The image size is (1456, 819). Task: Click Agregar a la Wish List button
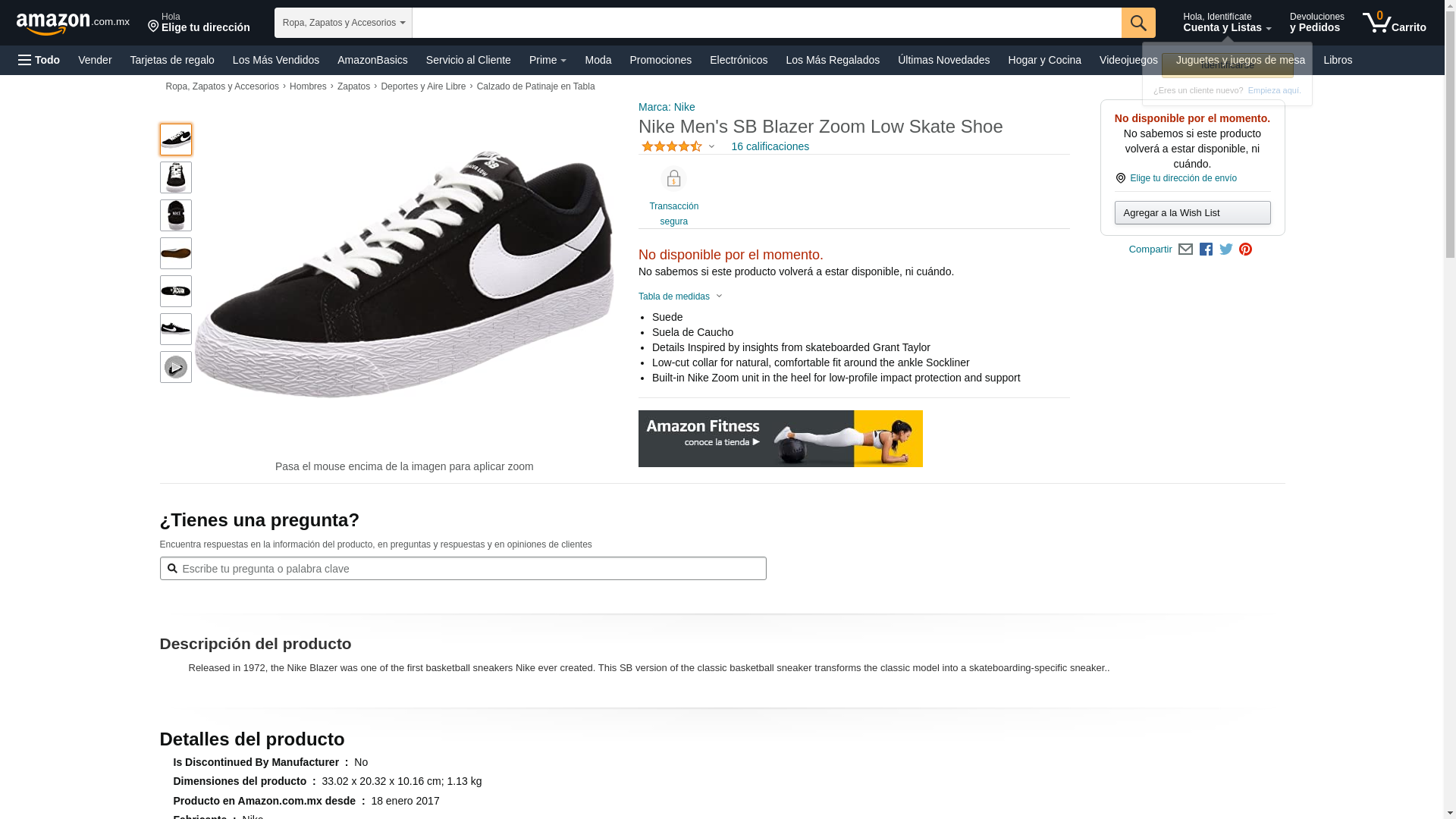tap(1192, 213)
